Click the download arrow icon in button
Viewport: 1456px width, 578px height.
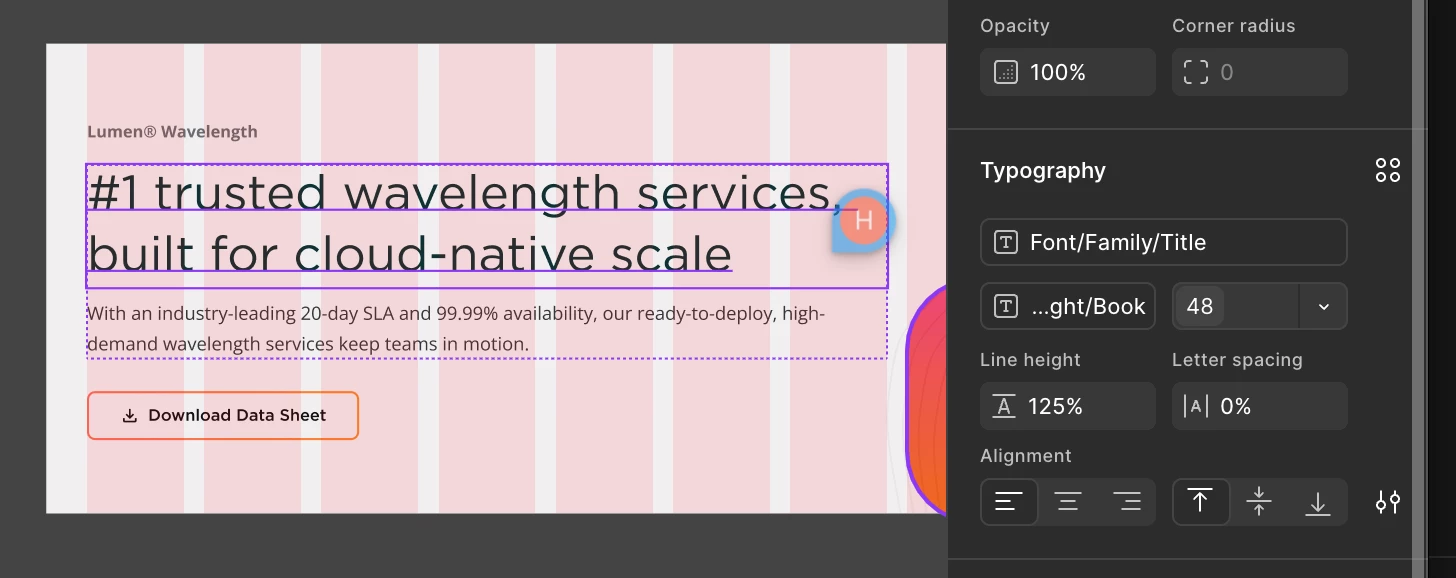129,415
